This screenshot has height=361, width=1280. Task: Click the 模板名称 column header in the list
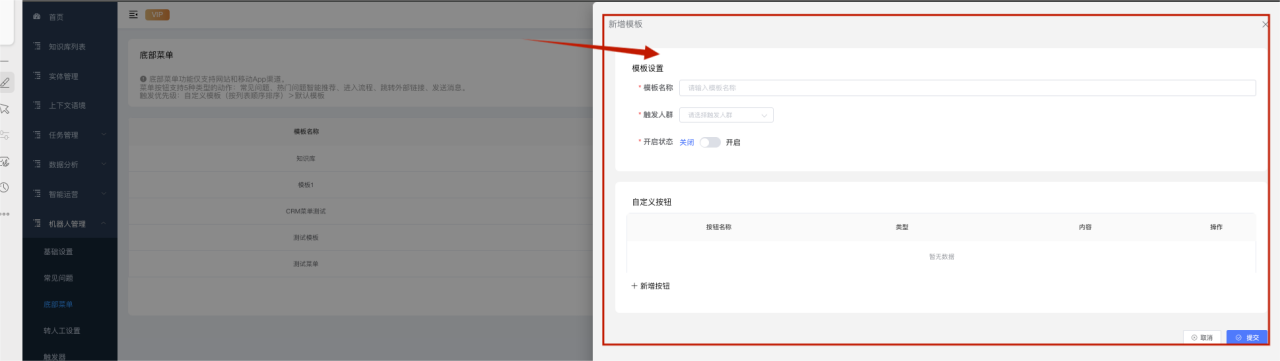click(x=306, y=131)
